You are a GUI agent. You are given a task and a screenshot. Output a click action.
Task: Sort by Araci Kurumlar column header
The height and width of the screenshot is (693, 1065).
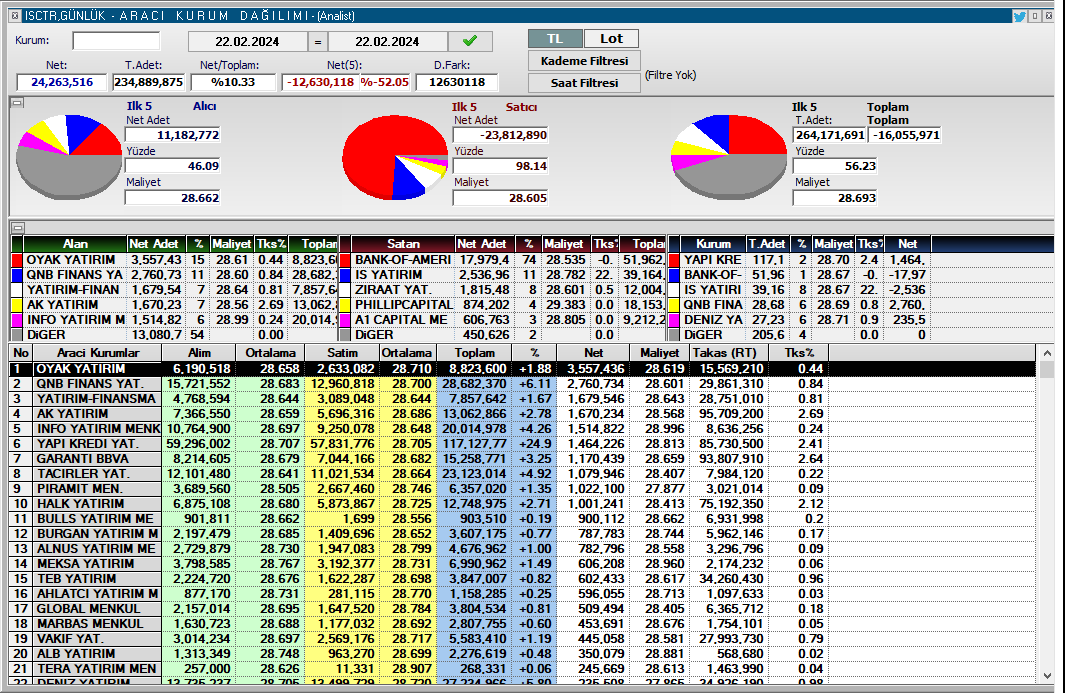coord(98,353)
